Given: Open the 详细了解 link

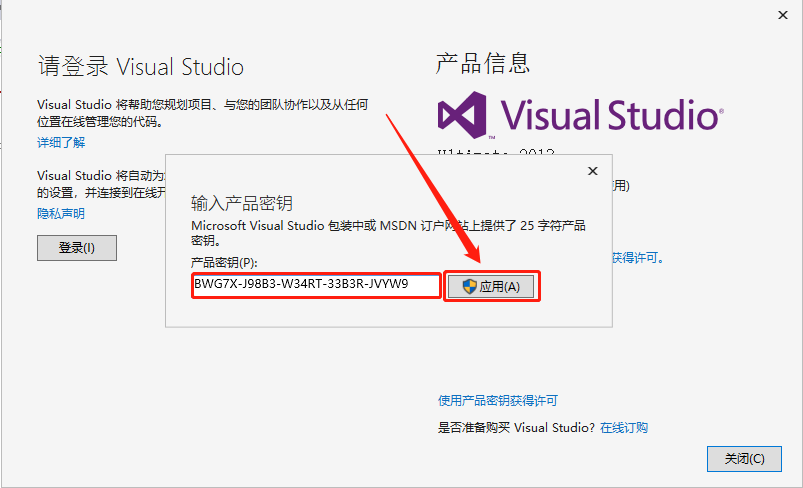Looking at the screenshot, I should click(61, 142).
